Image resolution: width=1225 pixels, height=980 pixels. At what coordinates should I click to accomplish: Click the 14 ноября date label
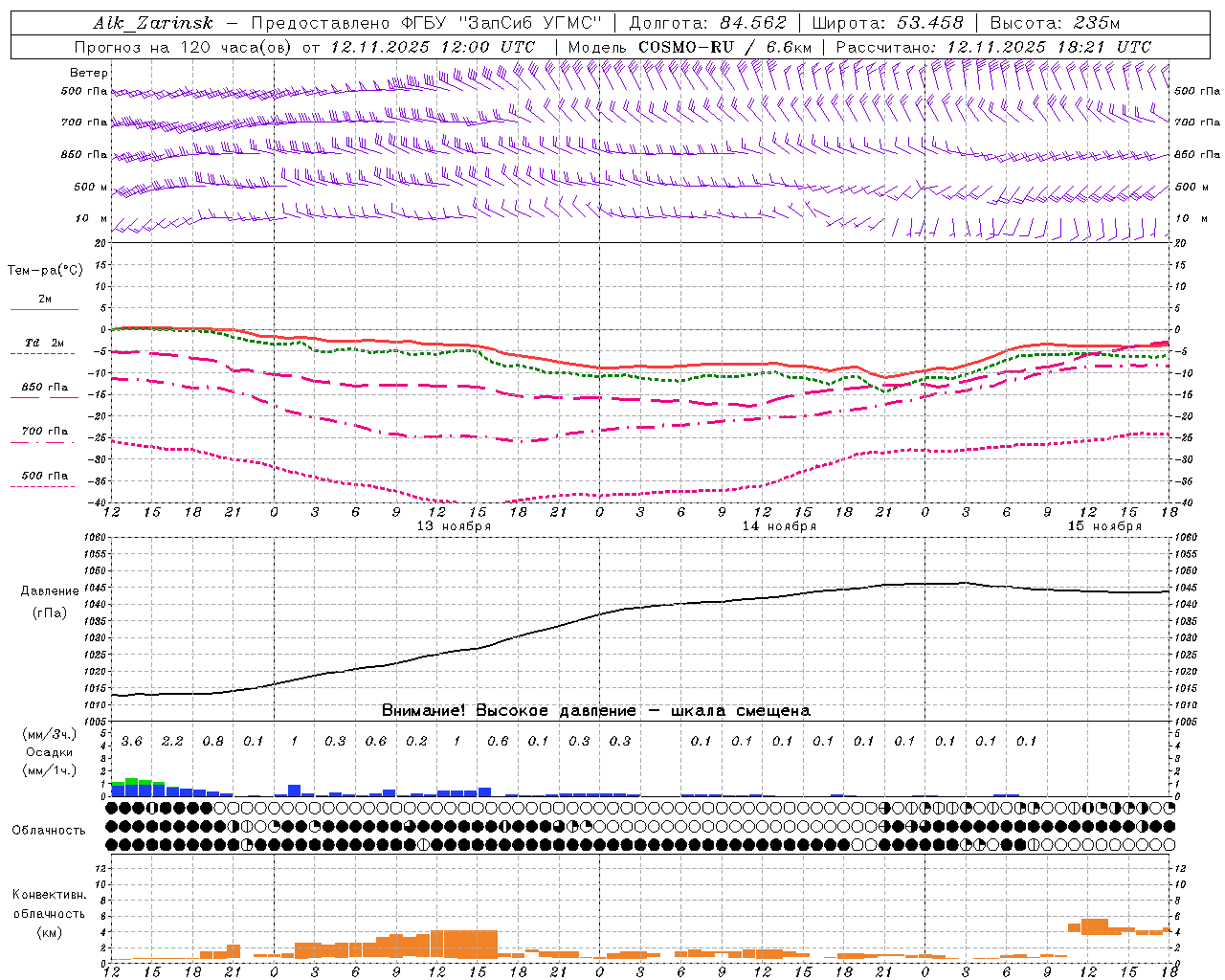click(779, 526)
